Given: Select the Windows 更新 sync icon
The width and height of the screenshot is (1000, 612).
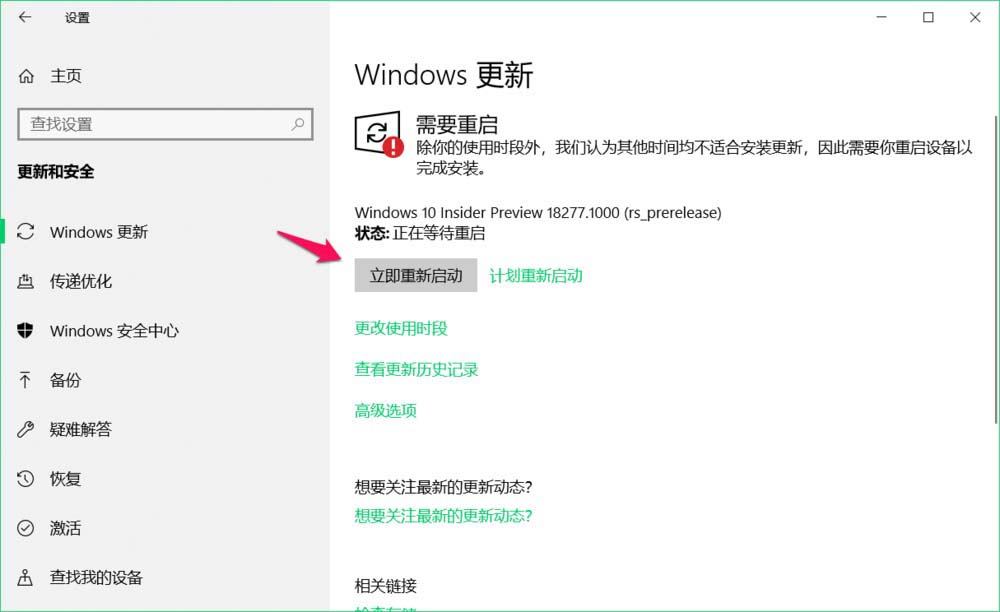Looking at the screenshot, I should (26, 231).
